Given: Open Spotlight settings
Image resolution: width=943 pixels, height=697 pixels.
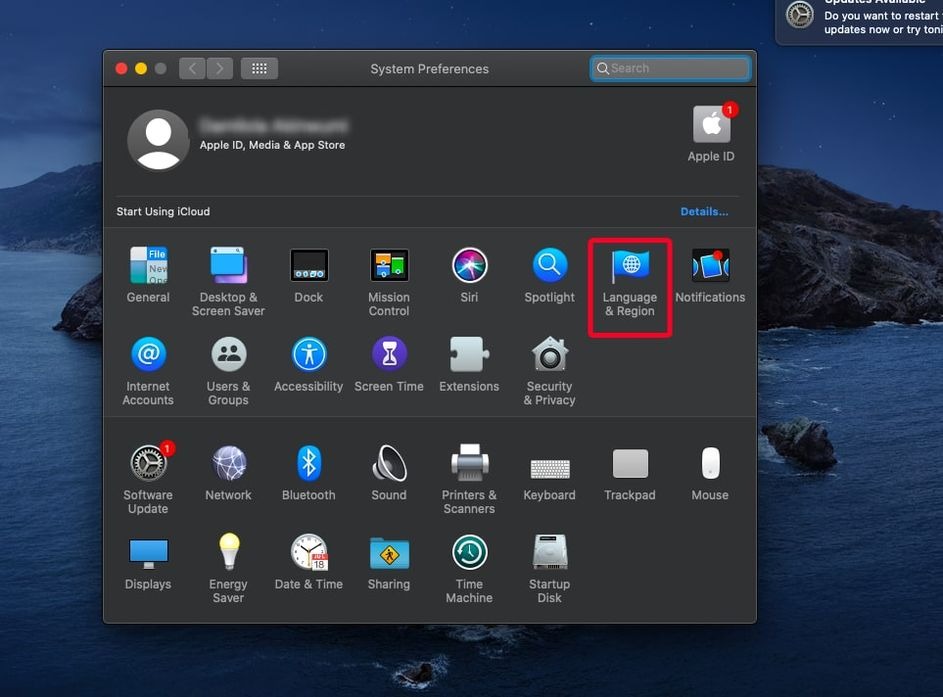Looking at the screenshot, I should click(x=549, y=265).
